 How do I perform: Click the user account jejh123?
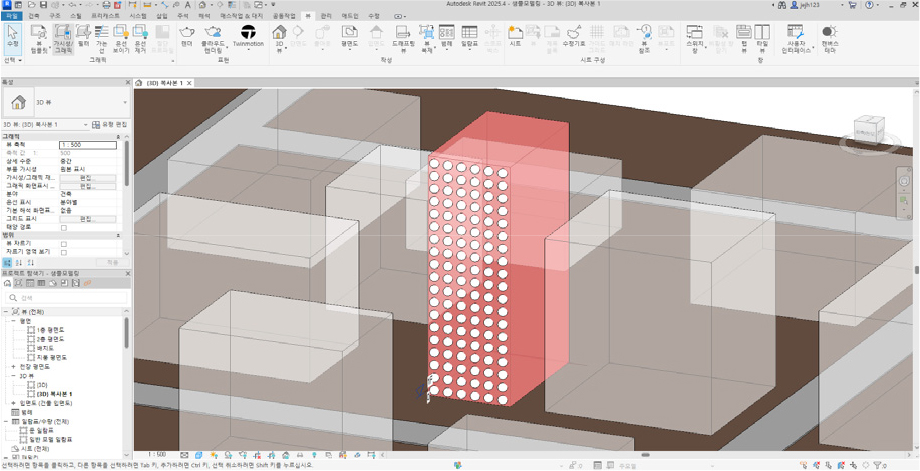point(807,5)
